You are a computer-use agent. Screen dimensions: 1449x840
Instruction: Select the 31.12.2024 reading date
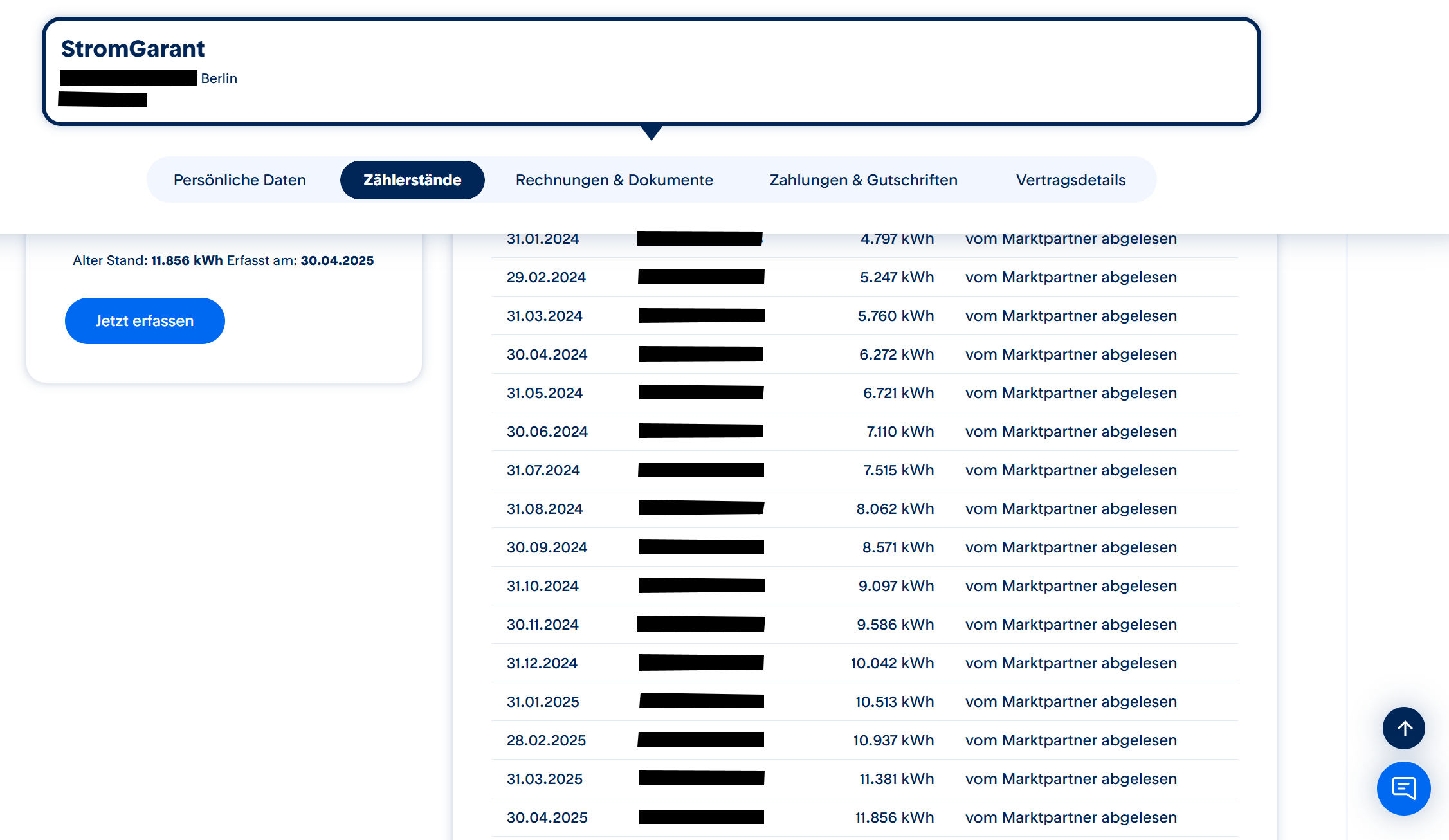click(542, 663)
